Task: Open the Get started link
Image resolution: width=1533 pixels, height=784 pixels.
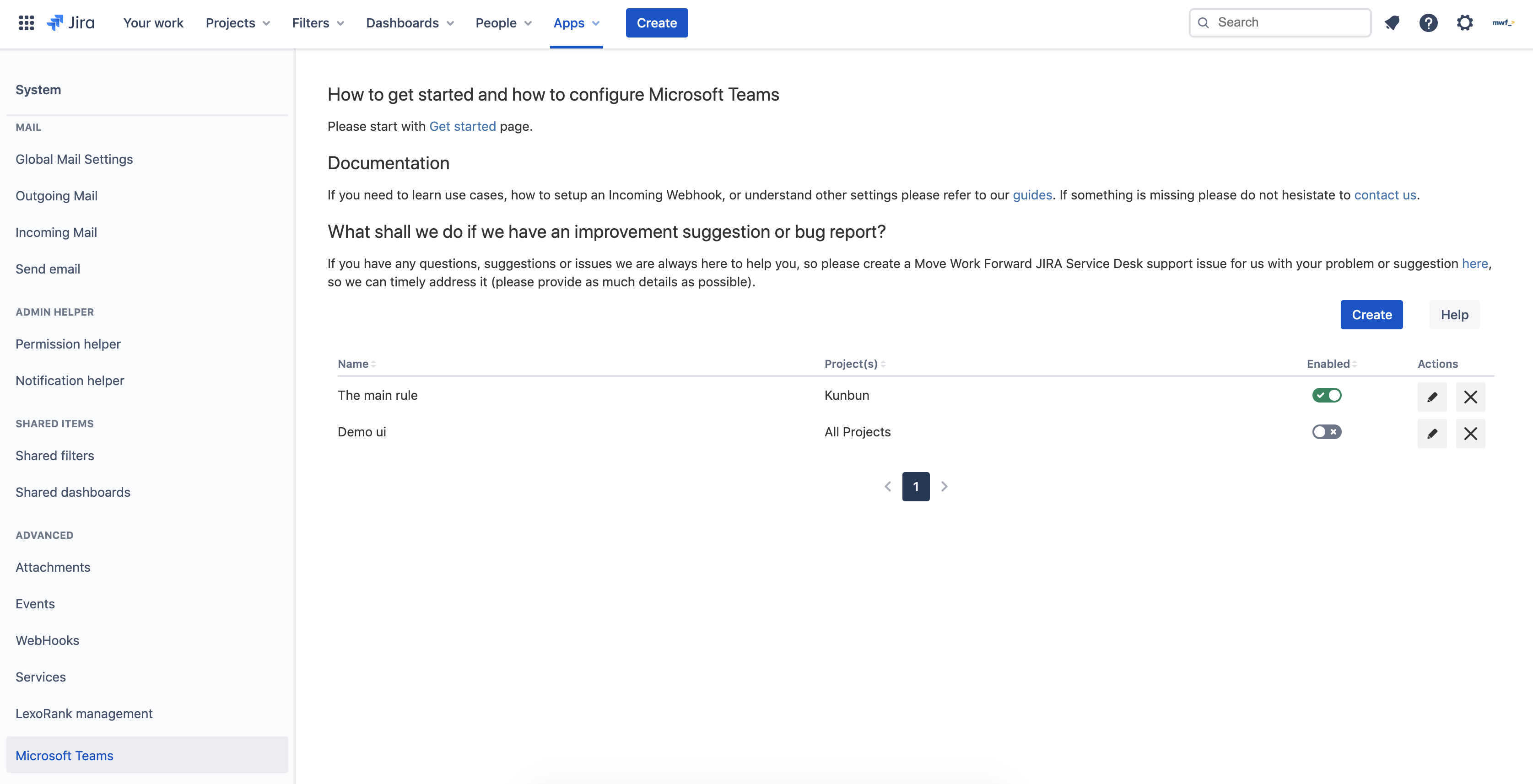Action: [462, 126]
